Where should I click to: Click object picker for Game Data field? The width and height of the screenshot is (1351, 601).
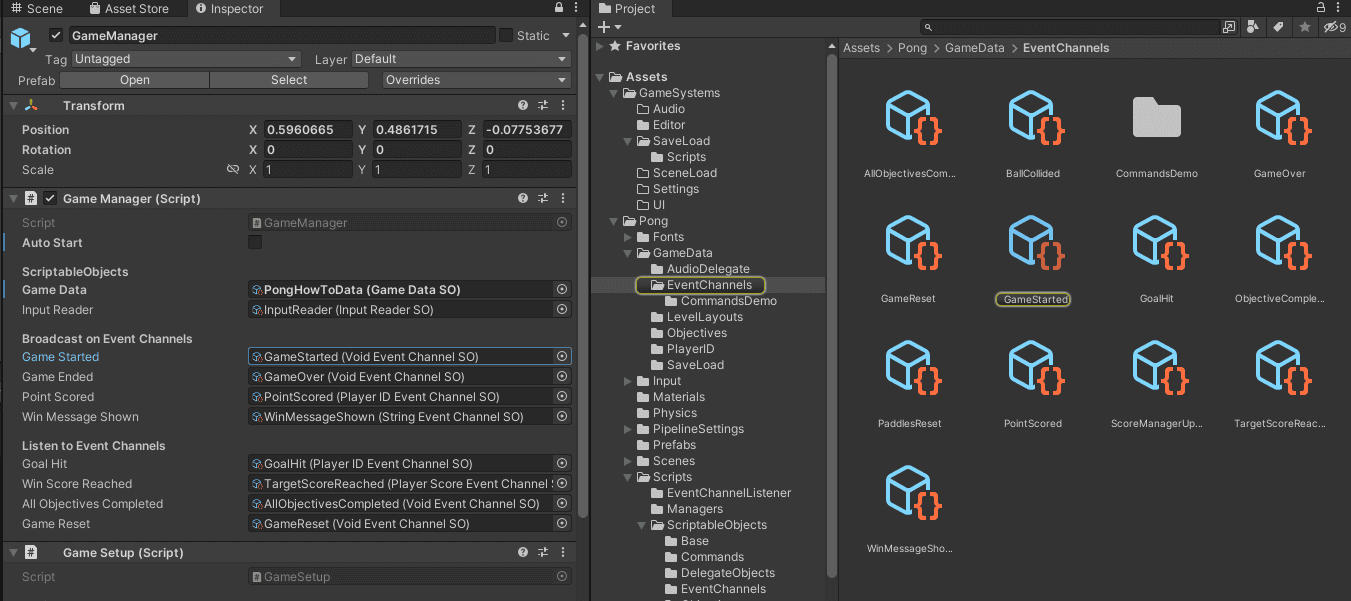point(562,290)
